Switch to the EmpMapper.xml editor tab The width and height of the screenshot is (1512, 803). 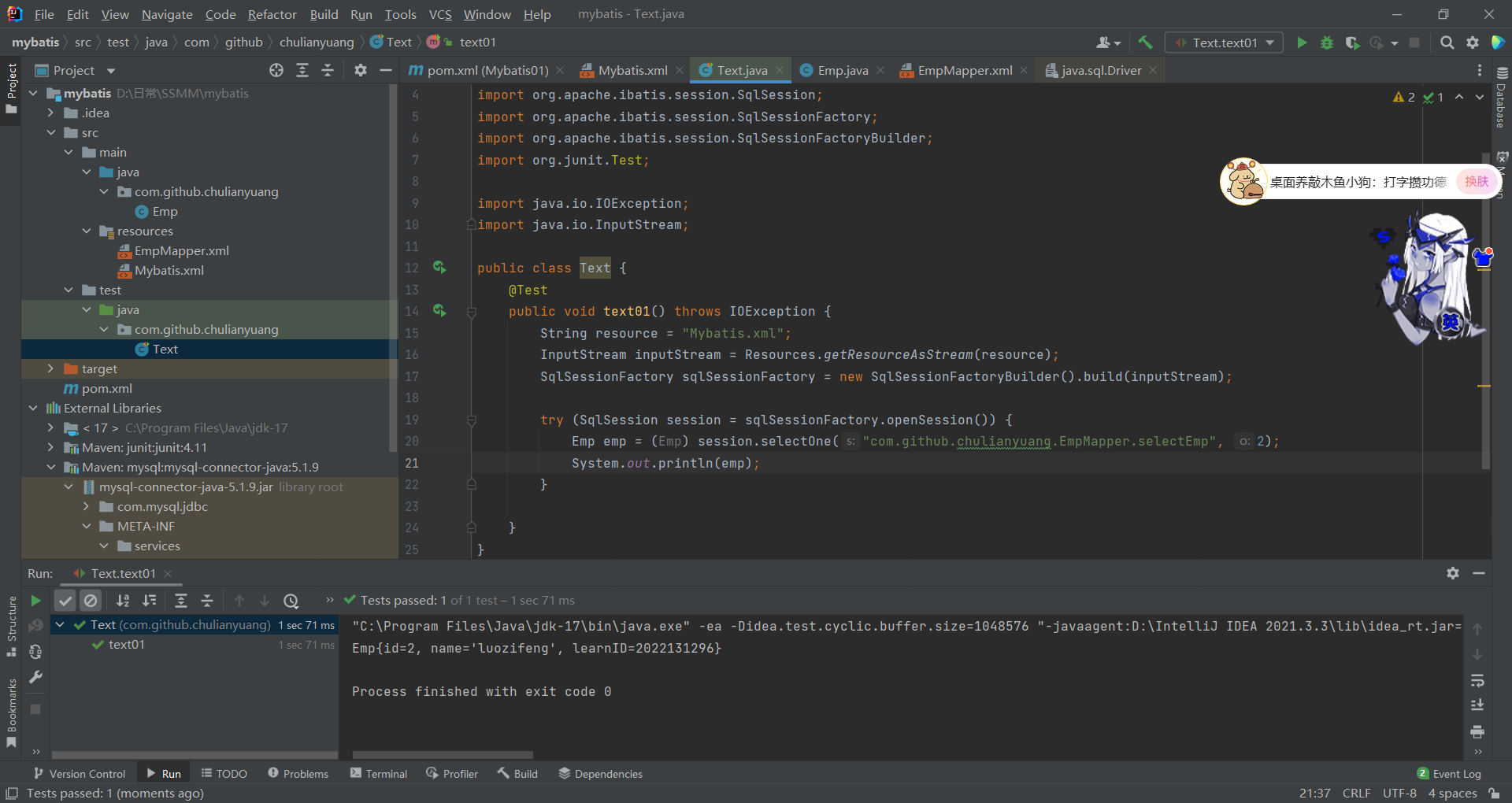pos(964,70)
